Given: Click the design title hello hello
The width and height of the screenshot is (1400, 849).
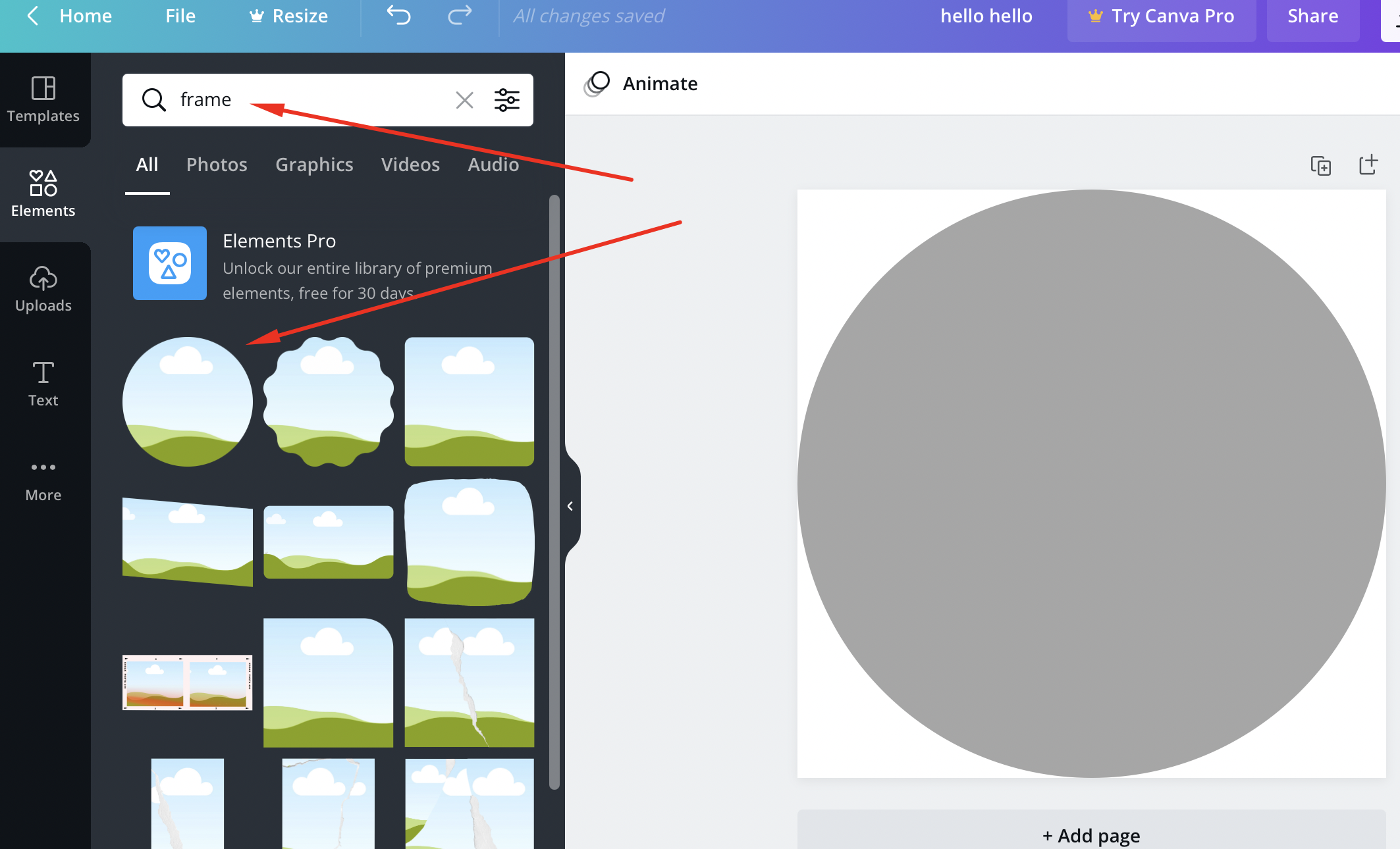Looking at the screenshot, I should pyautogui.click(x=986, y=16).
